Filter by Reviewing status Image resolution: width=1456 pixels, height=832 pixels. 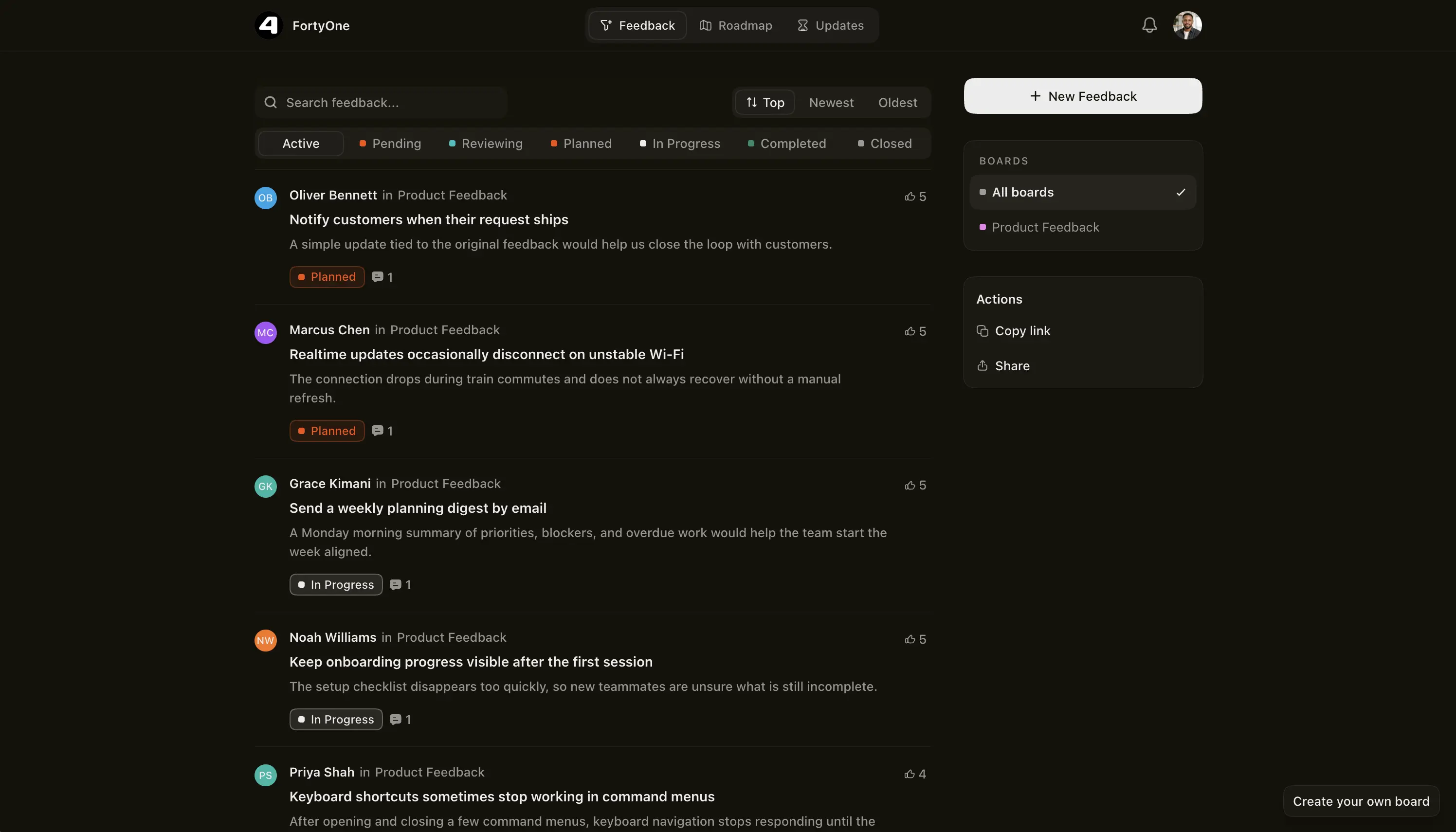486,144
